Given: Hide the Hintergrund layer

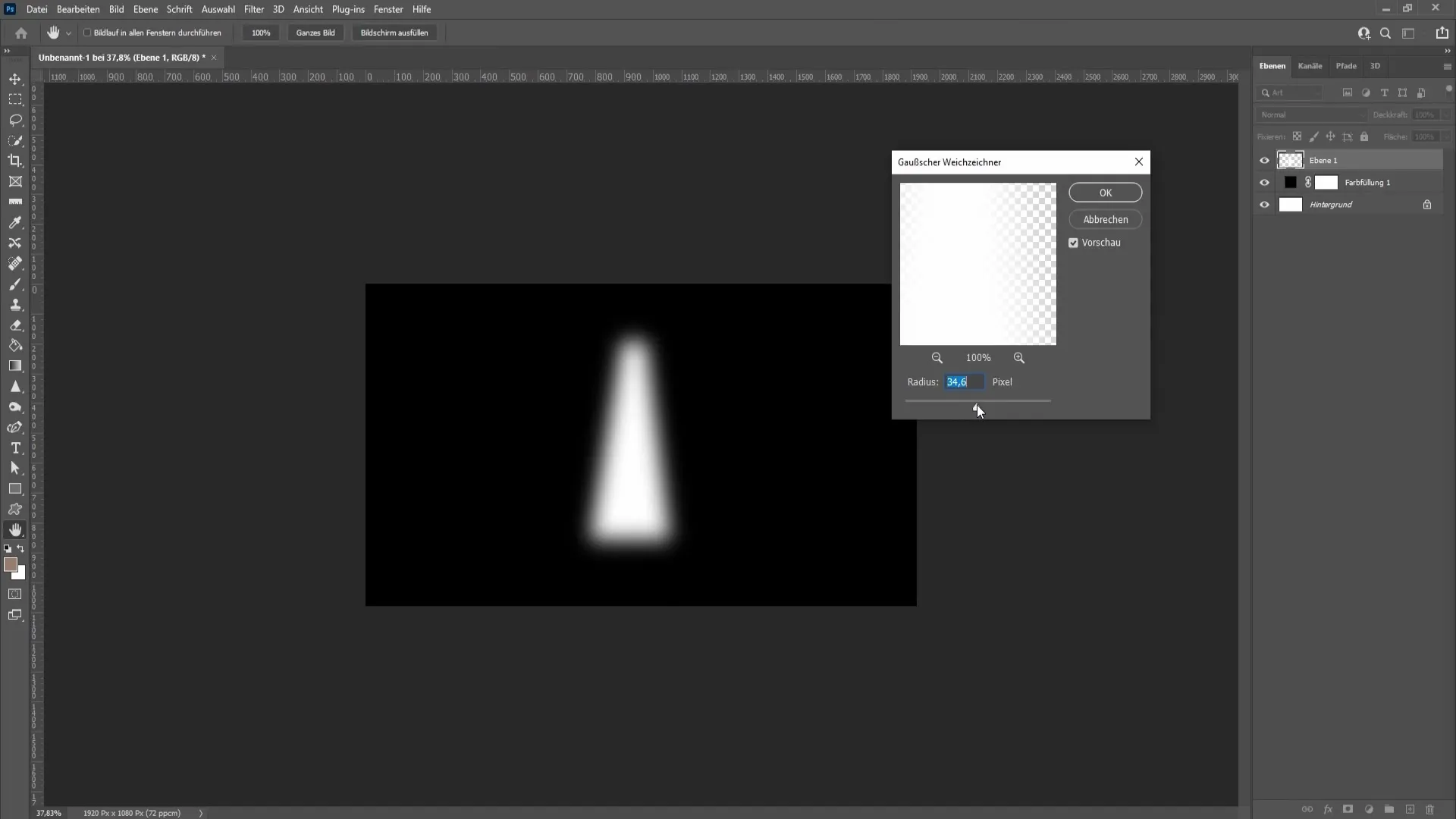Looking at the screenshot, I should (1264, 205).
